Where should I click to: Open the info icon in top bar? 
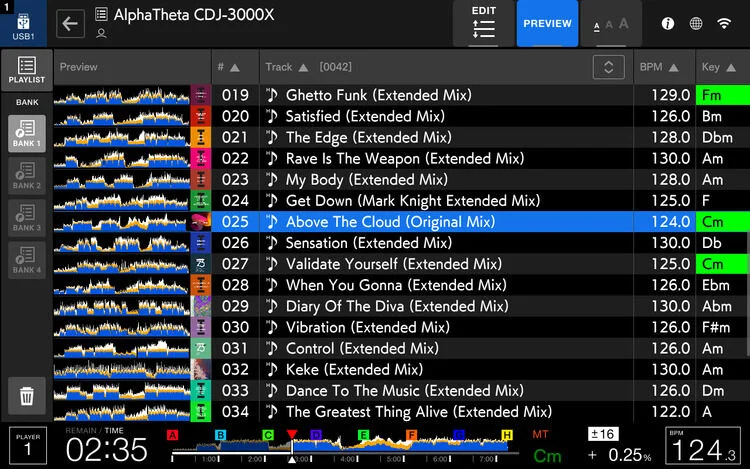click(667, 23)
